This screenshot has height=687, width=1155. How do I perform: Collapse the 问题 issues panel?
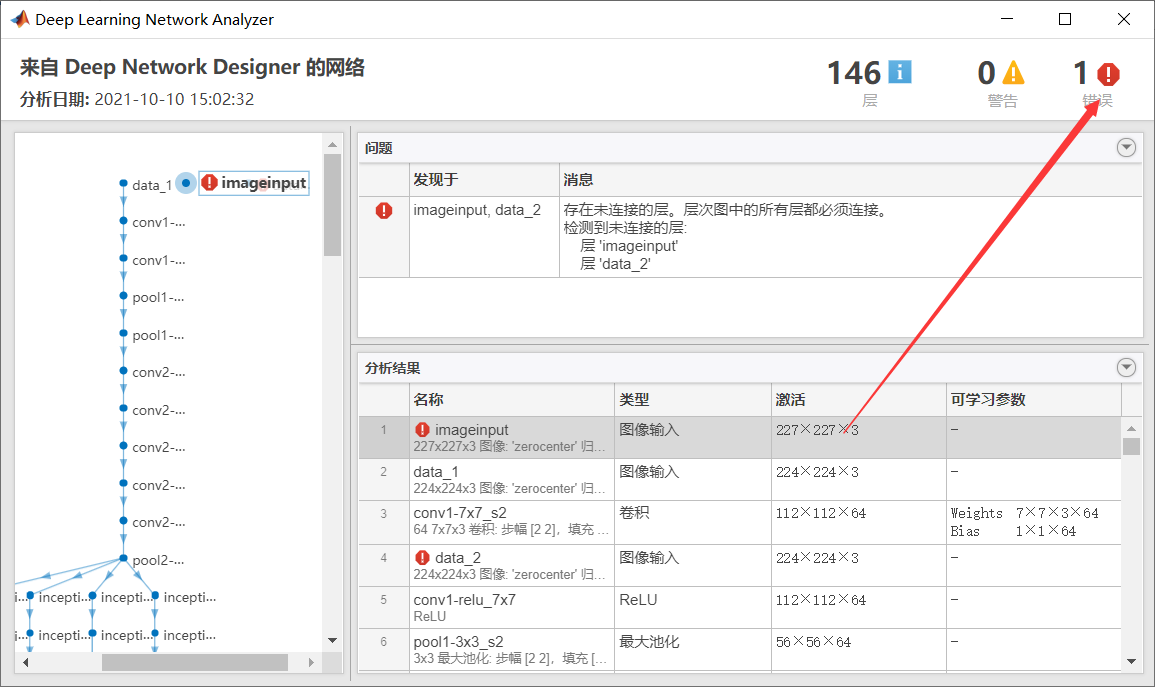coord(1126,147)
